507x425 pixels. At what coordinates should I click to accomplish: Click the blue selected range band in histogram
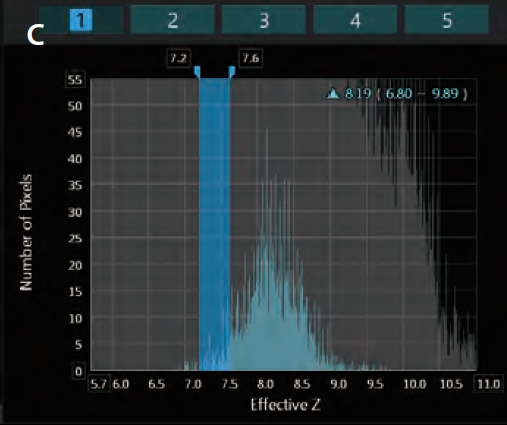pyautogui.click(x=214, y=224)
